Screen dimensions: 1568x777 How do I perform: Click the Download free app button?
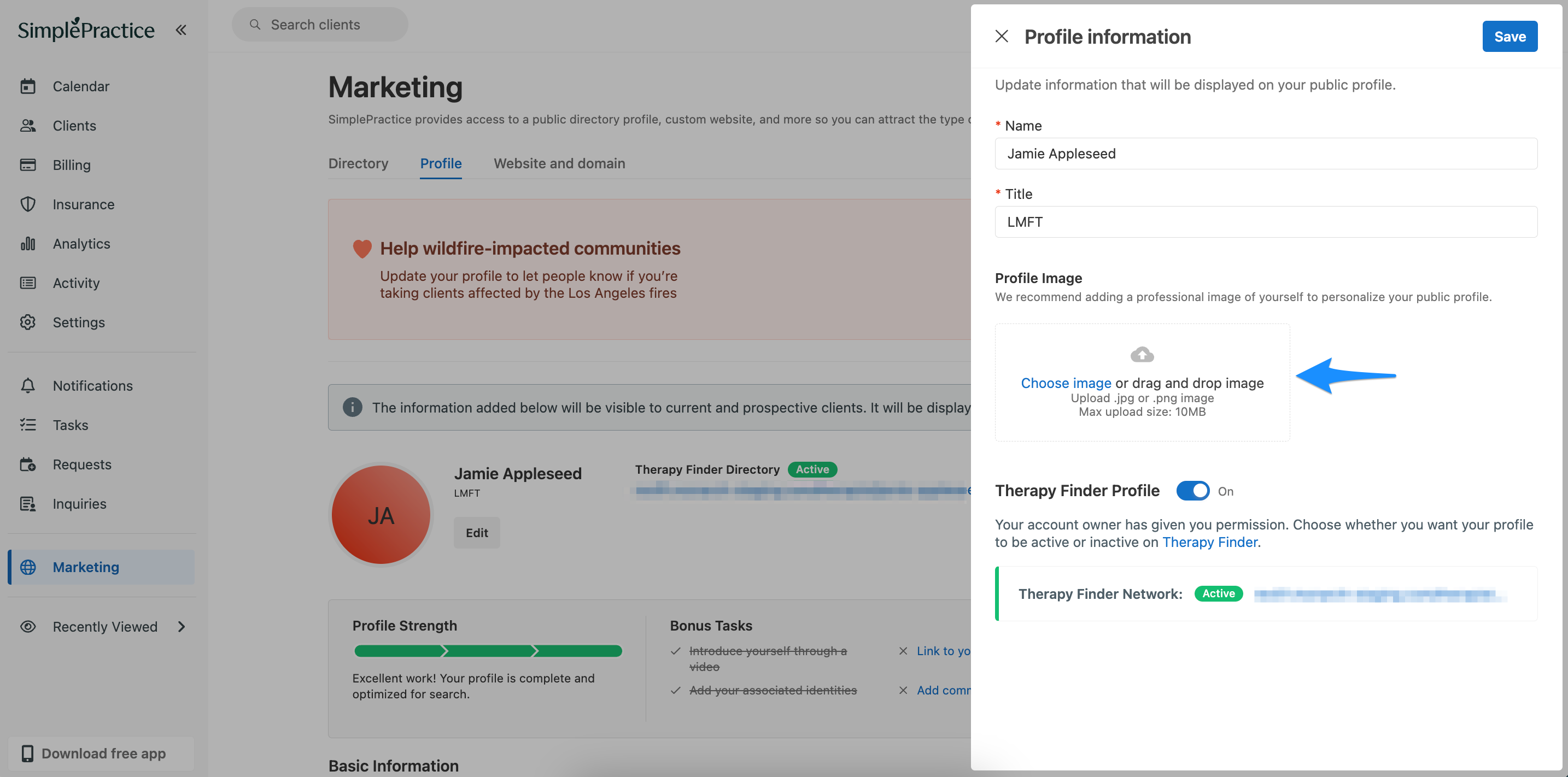point(101,754)
